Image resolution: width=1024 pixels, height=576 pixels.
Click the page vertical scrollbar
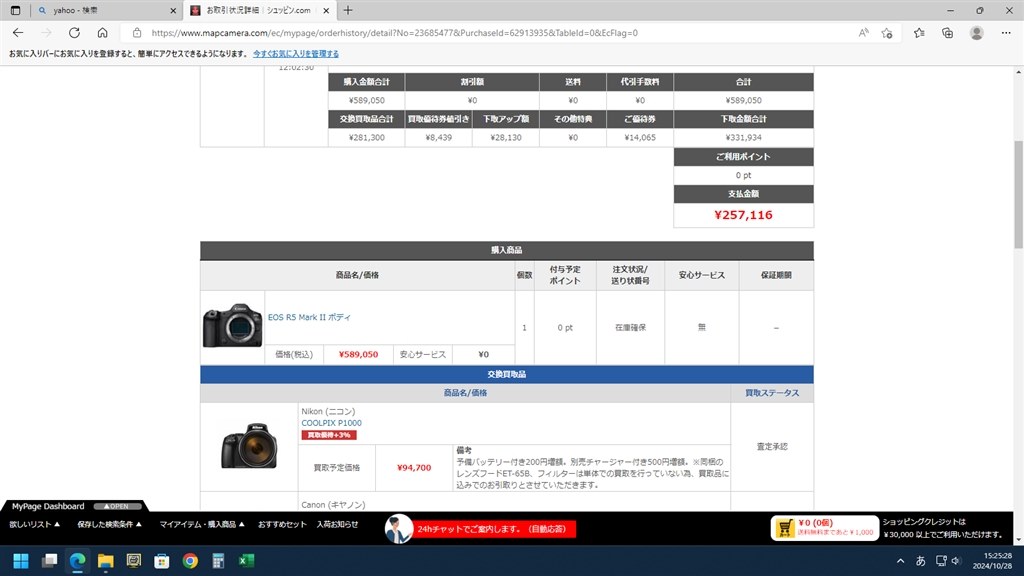[1018, 195]
